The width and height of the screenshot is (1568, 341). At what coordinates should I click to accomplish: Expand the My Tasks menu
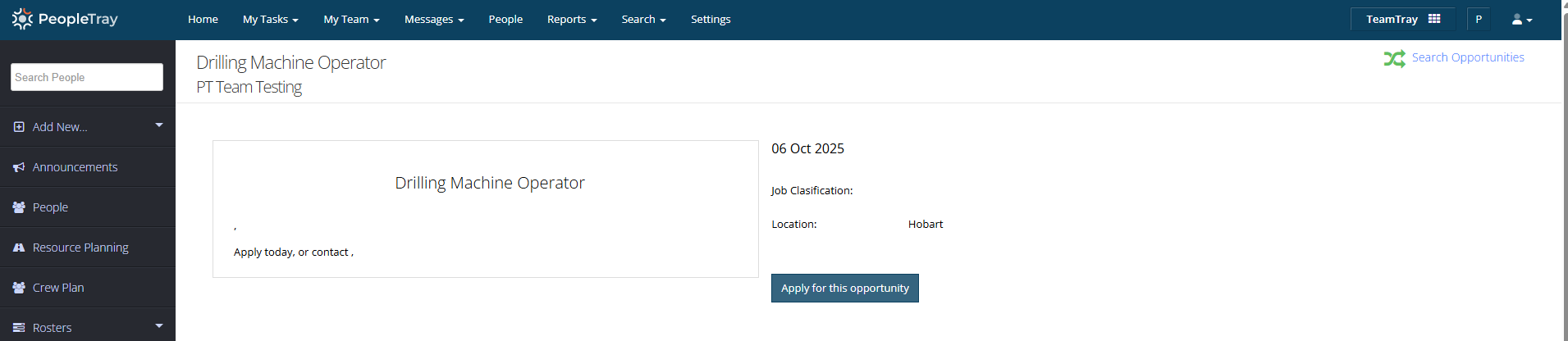(270, 20)
